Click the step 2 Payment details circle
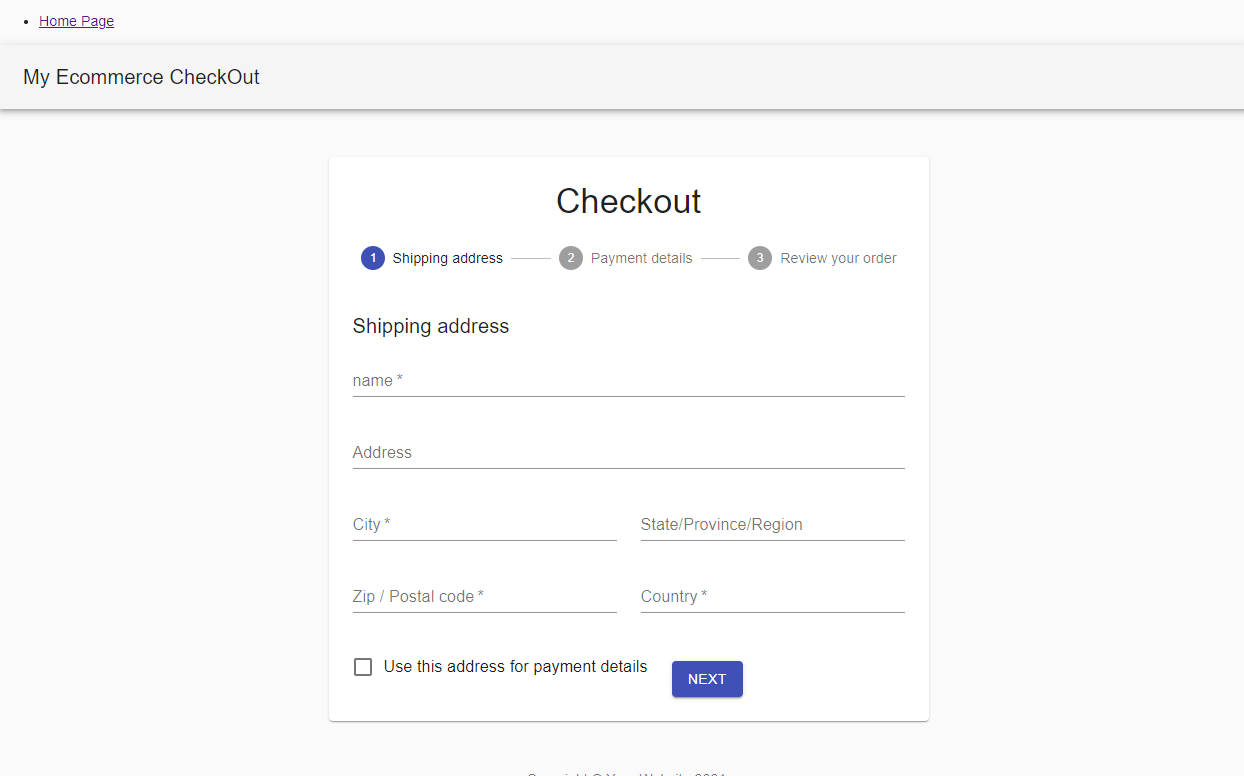1244x776 pixels. 571,258
